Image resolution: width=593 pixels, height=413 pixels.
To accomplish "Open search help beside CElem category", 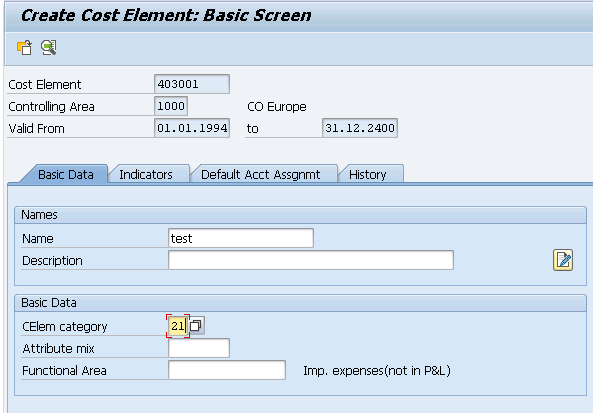I will pyautogui.click(x=196, y=326).
